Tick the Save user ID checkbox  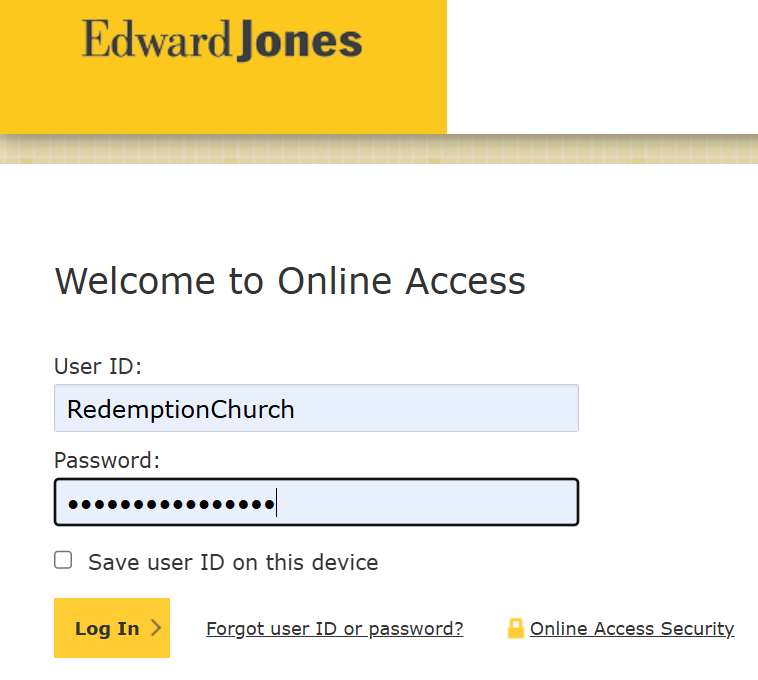click(x=63, y=560)
